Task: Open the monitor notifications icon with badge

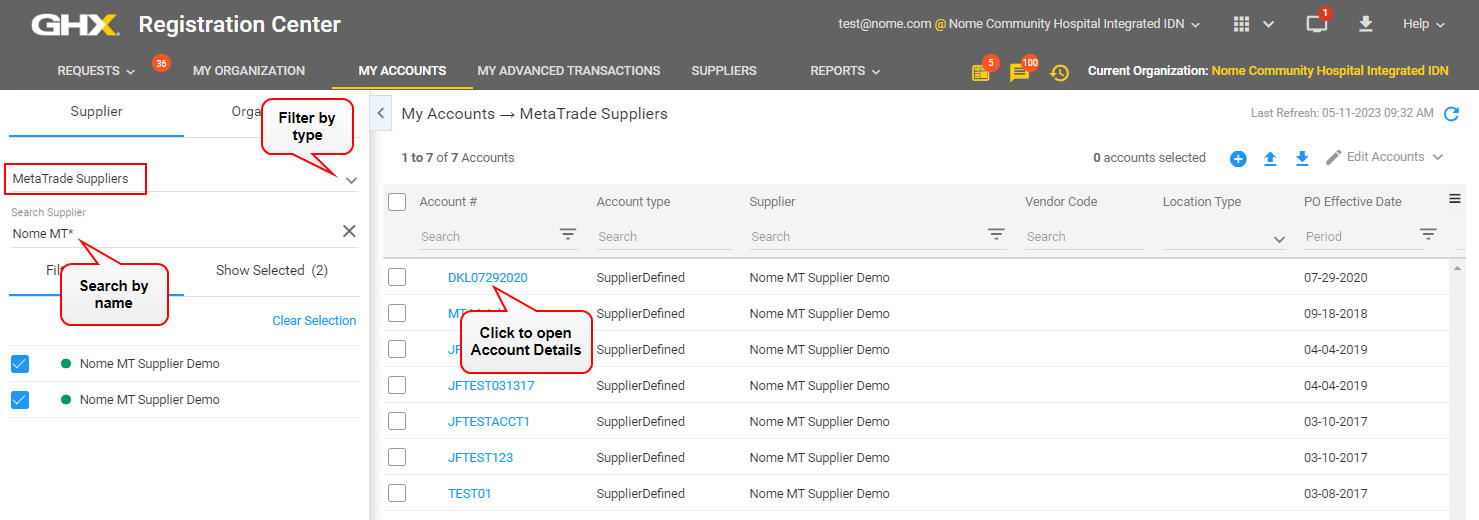Action: click(1317, 24)
